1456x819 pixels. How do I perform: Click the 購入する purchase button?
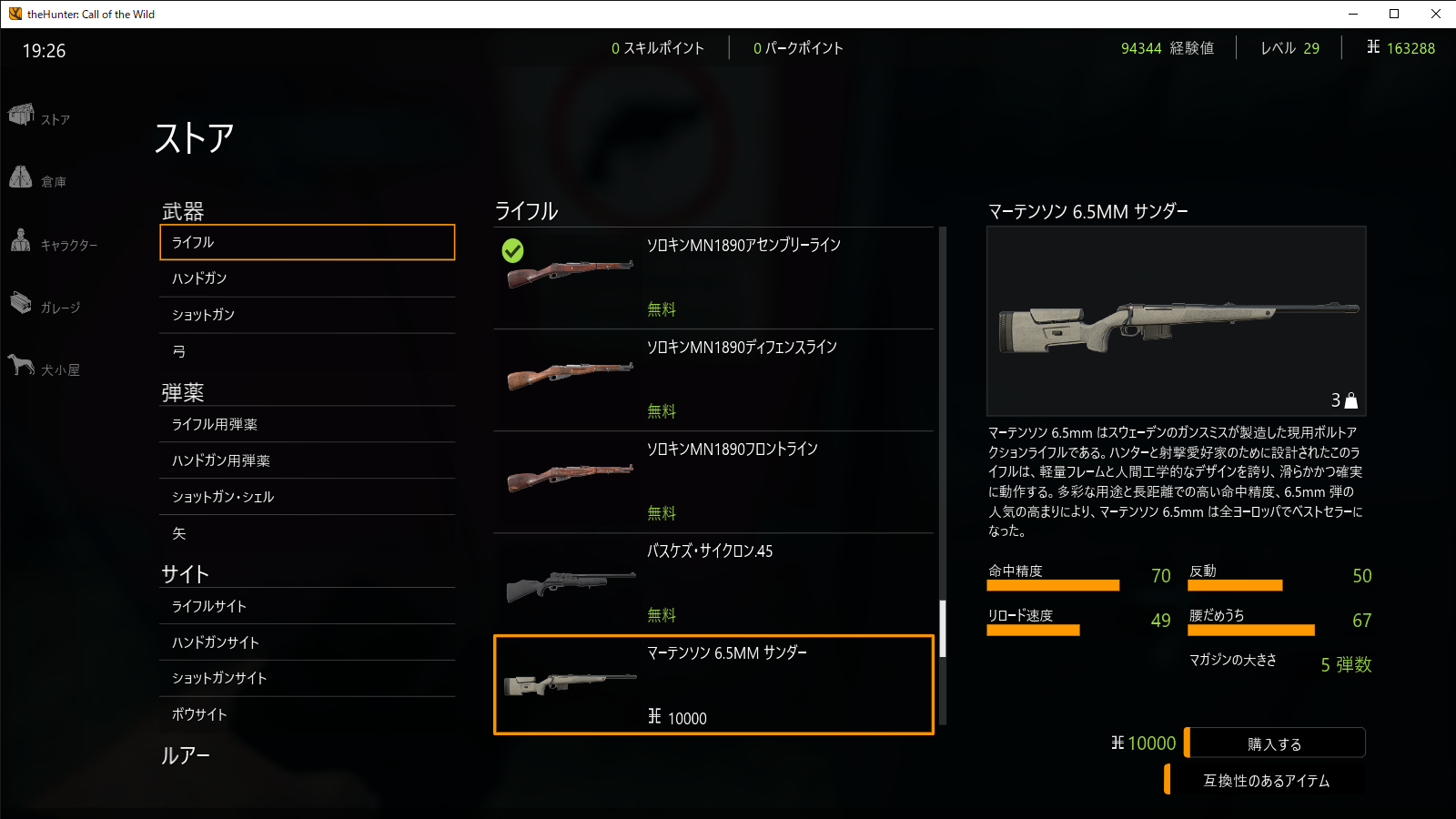point(1275,743)
